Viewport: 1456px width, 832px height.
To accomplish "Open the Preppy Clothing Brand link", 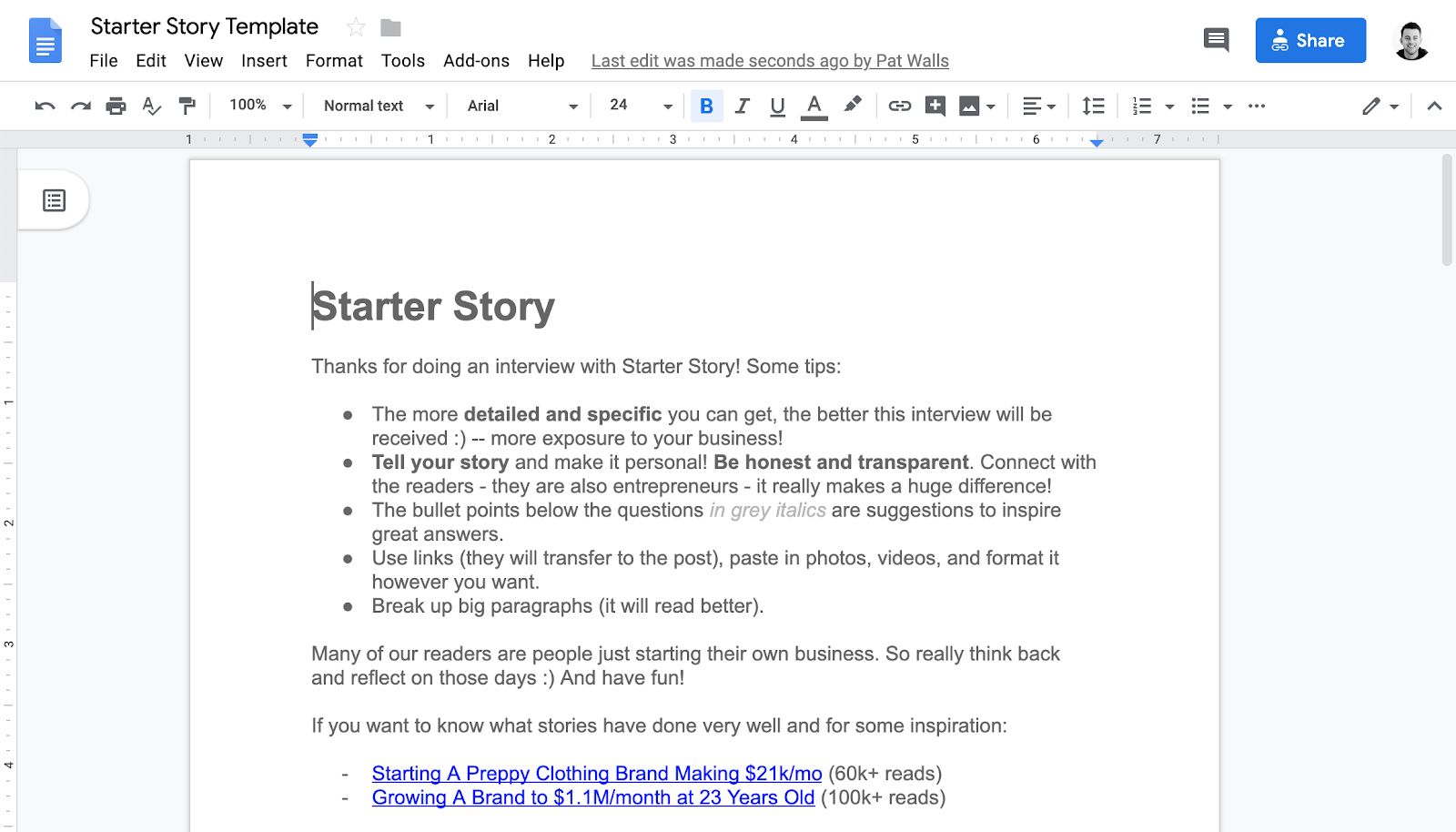I will (597, 774).
